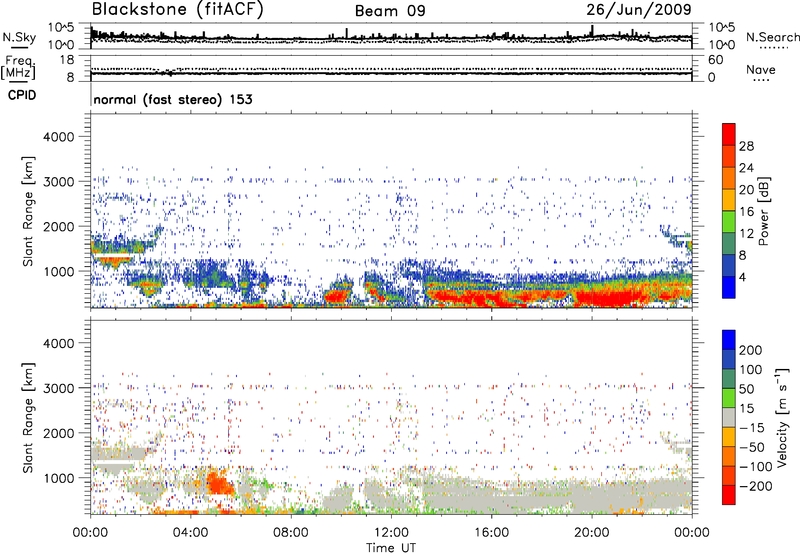800x554 pixels.
Task: Click the '1000' tick label of the velocity panel
Action: [59, 478]
